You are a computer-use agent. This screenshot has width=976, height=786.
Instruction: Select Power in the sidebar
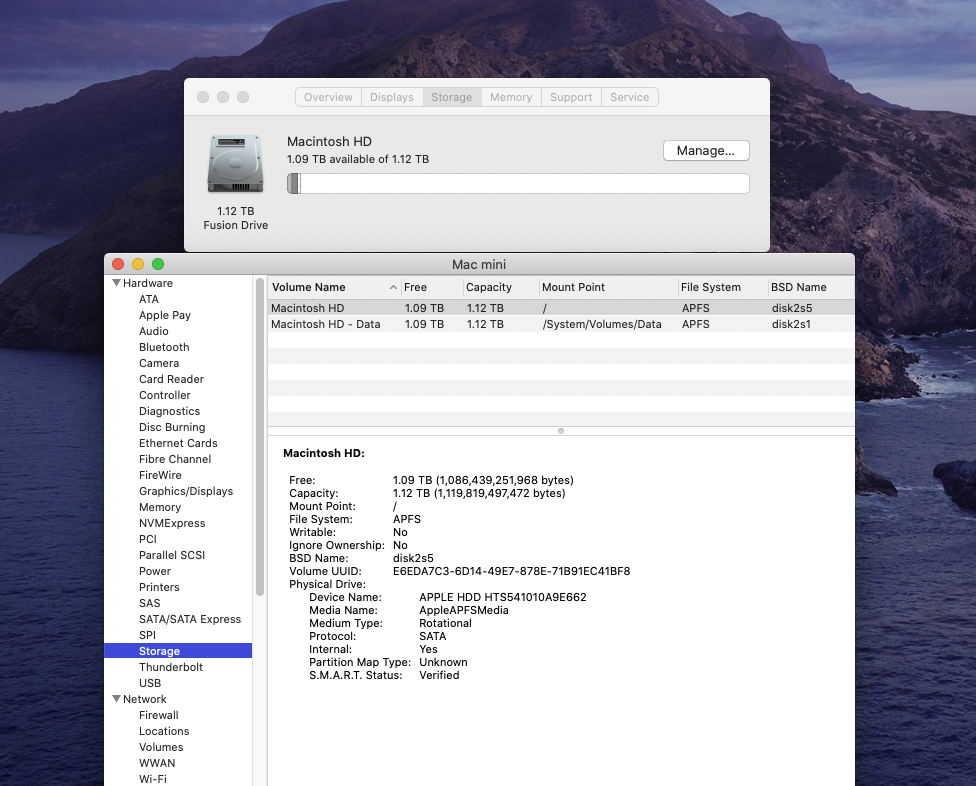tap(155, 571)
